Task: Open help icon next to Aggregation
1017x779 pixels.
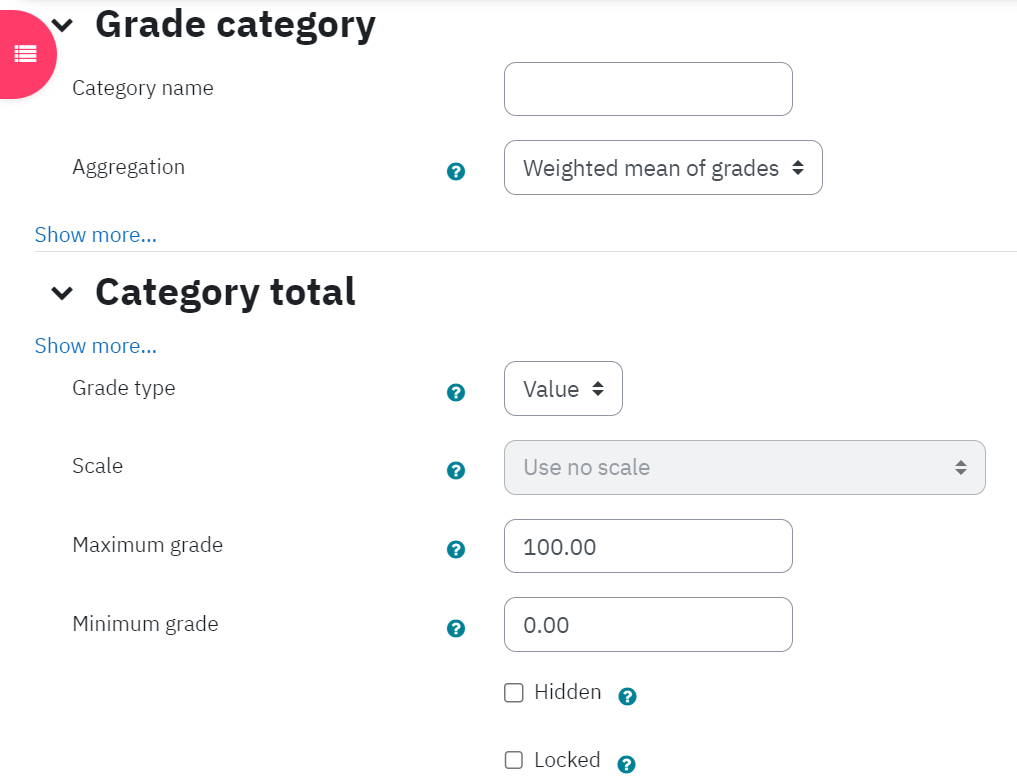Action: [456, 171]
